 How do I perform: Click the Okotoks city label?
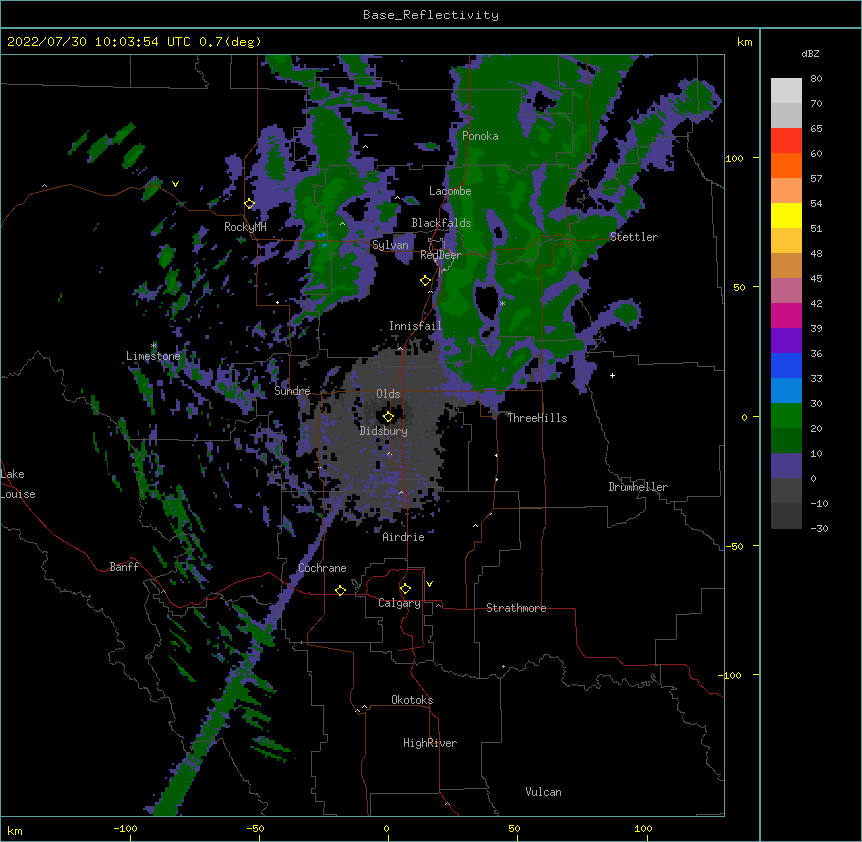coord(412,700)
